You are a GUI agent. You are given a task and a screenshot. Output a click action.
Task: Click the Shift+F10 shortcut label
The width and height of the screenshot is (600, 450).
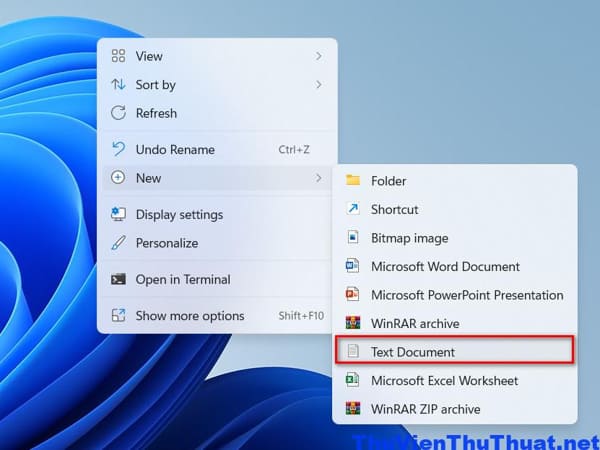tap(301, 316)
